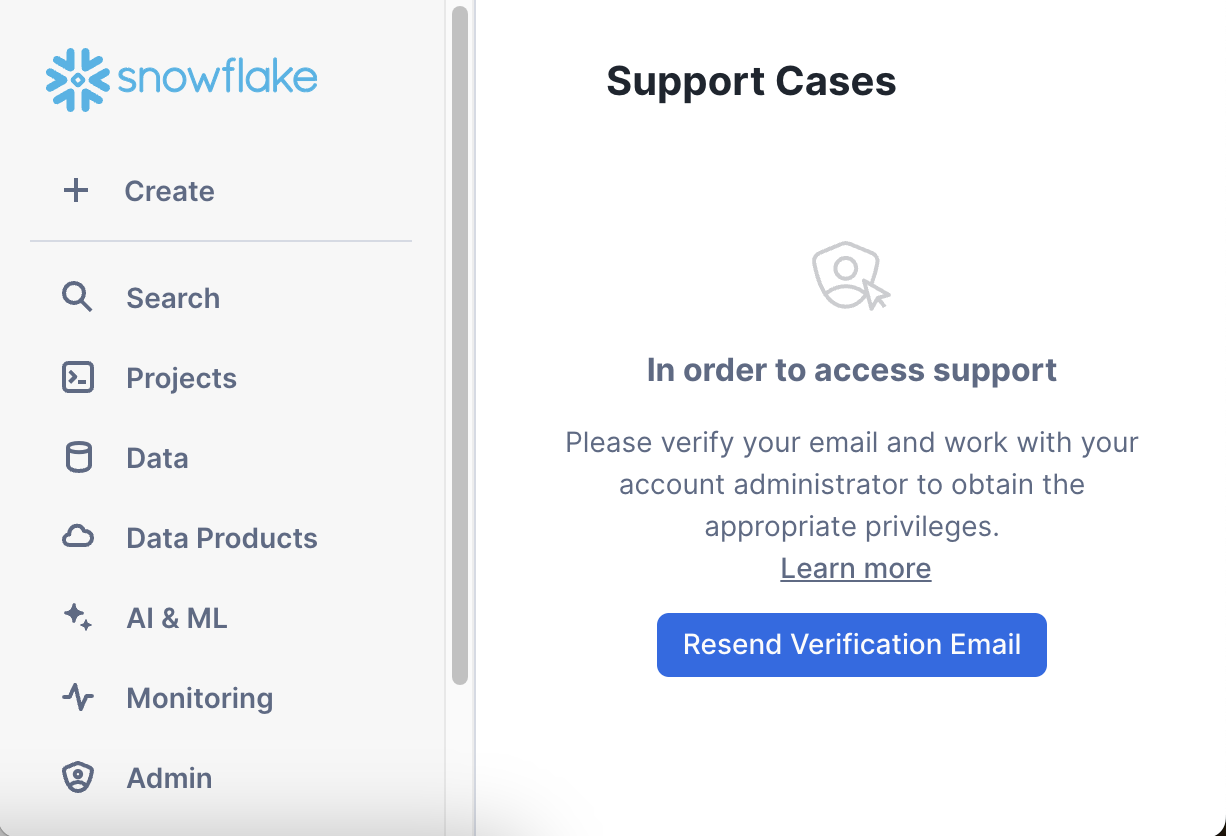Open Projects via the worksheet terminal icon
Viewport: 1226px width, 836px height.
pos(77,377)
